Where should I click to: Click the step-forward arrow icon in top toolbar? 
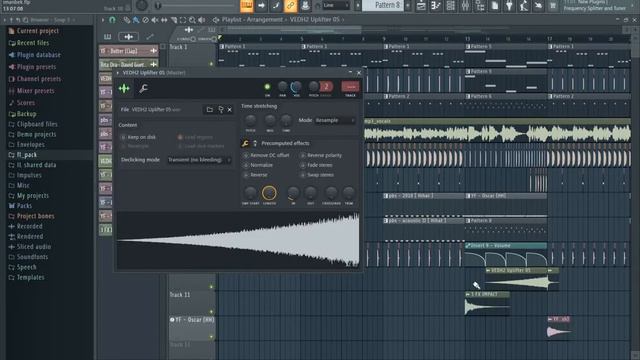click(261, 6)
